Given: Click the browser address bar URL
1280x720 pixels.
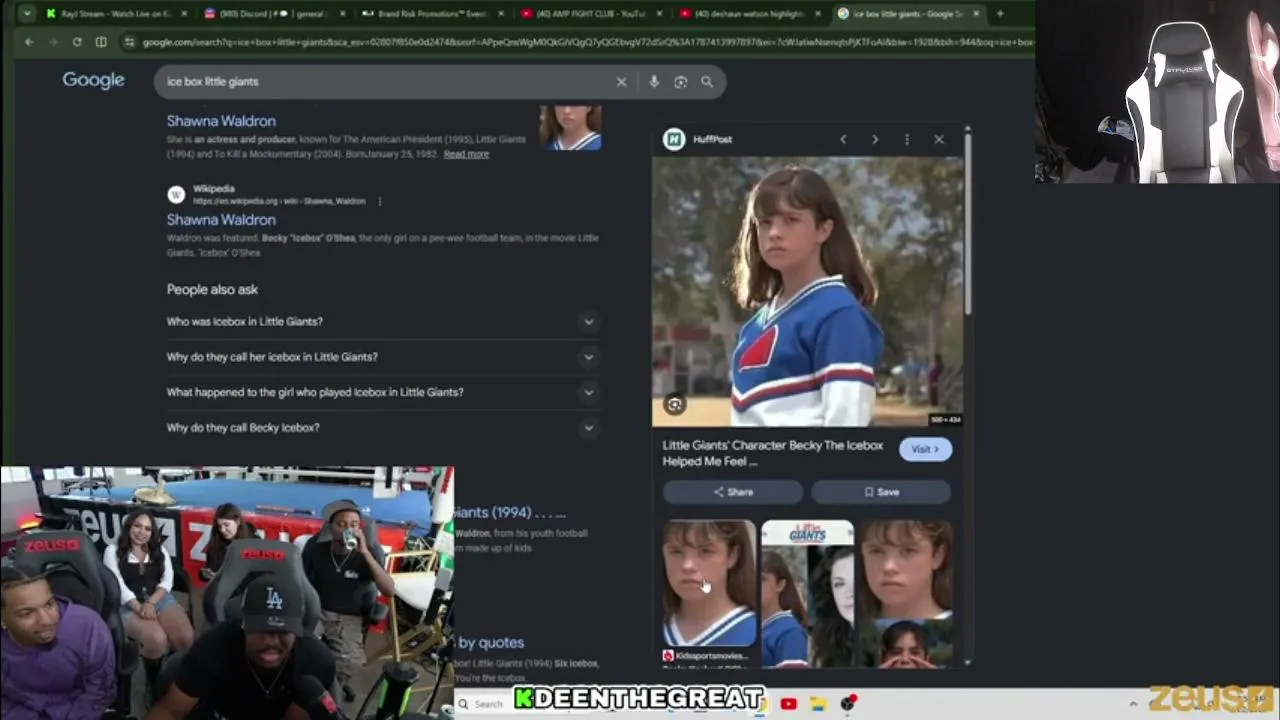Looking at the screenshot, I should click(x=587, y=42).
